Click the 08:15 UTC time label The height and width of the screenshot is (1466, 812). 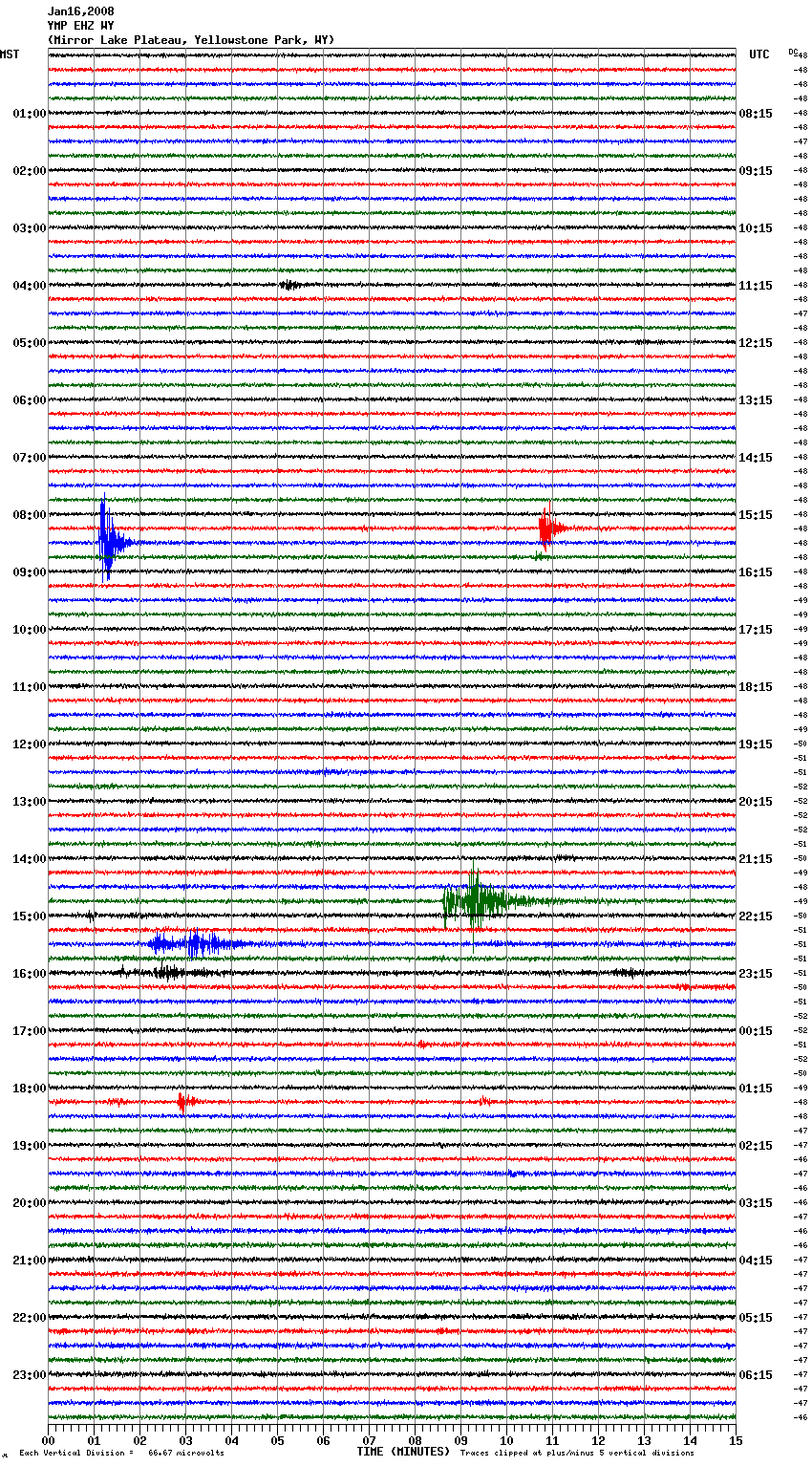tap(756, 114)
